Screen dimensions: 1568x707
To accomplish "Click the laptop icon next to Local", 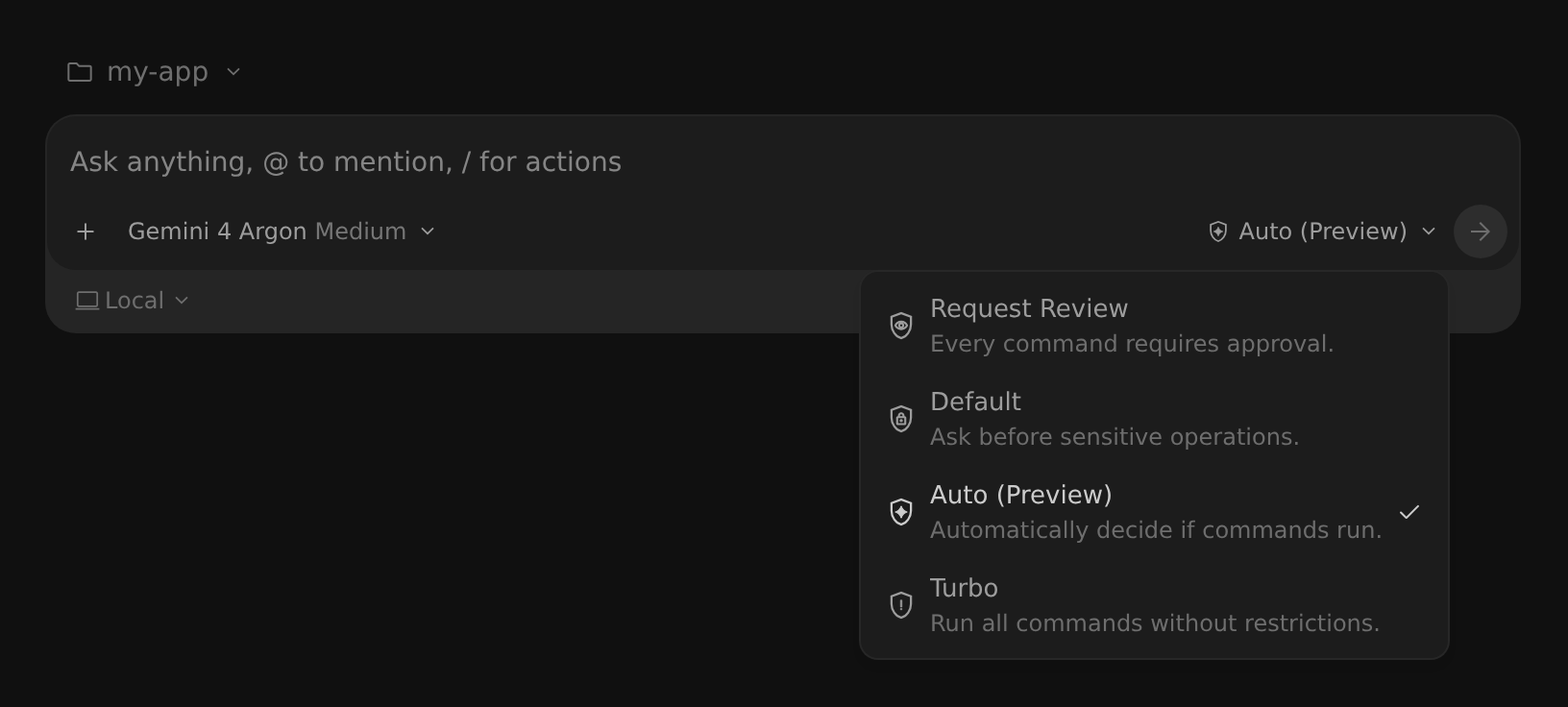I will (87, 301).
